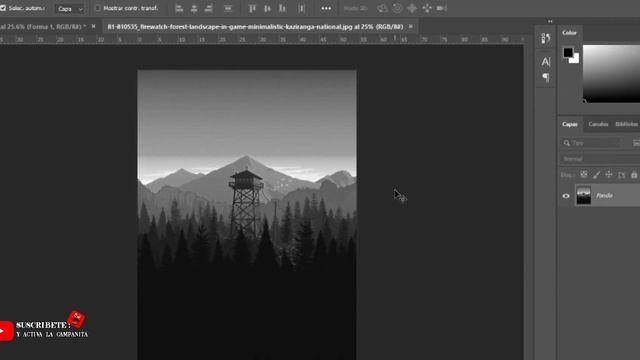The image size is (640, 360).
Task: Open the Capa auto-select dropdown
Action: point(69,9)
